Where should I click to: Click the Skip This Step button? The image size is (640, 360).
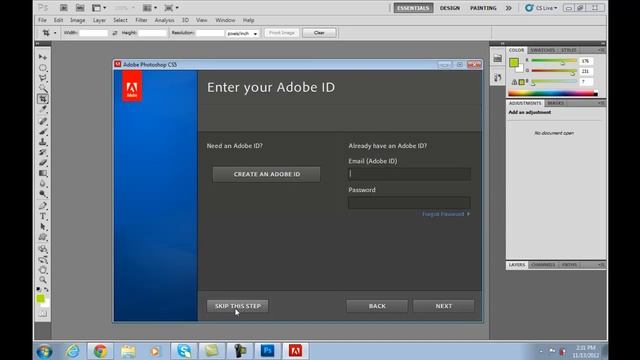pyautogui.click(x=238, y=306)
